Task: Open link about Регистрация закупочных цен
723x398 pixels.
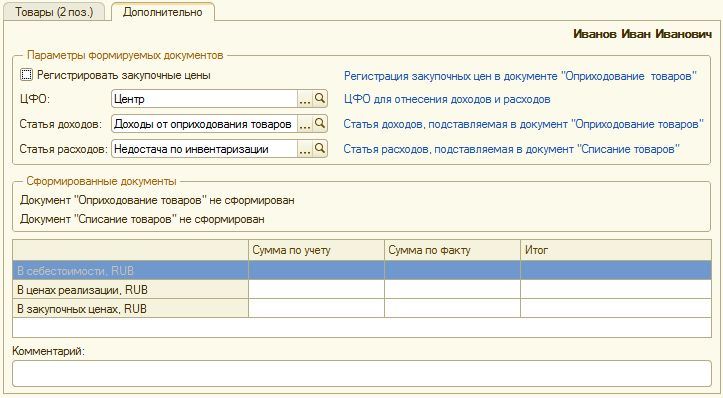Action: point(520,76)
